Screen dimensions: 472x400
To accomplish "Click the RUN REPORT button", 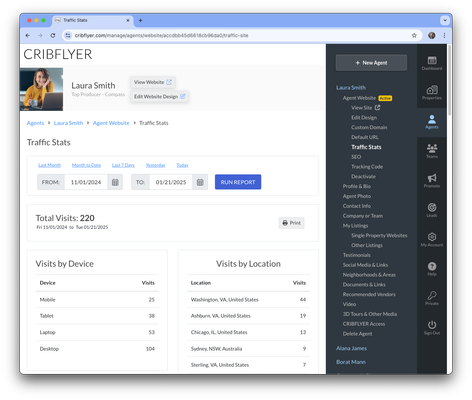I will 238,182.
